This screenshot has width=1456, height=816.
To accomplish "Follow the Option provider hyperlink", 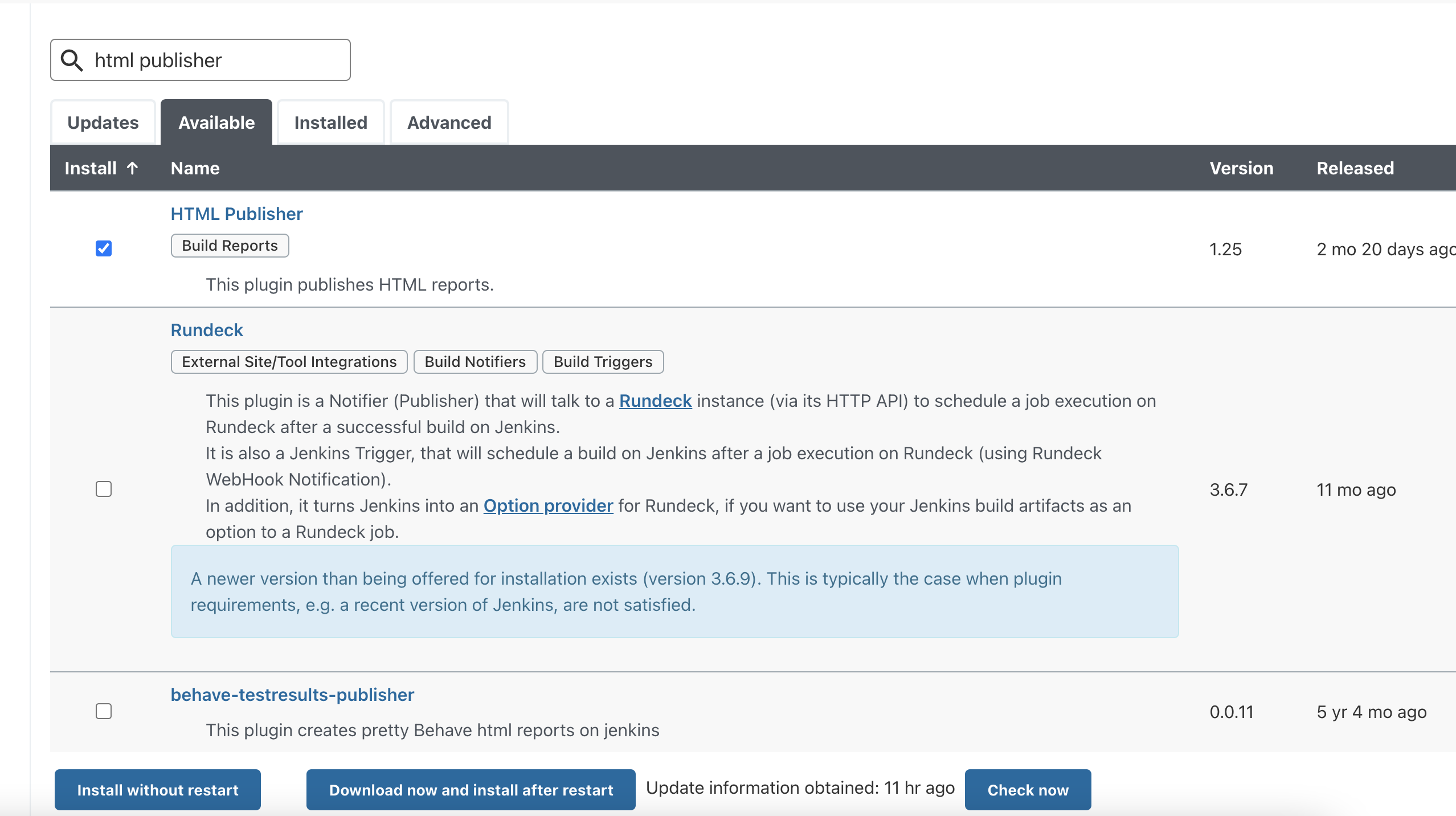I will click(x=548, y=505).
